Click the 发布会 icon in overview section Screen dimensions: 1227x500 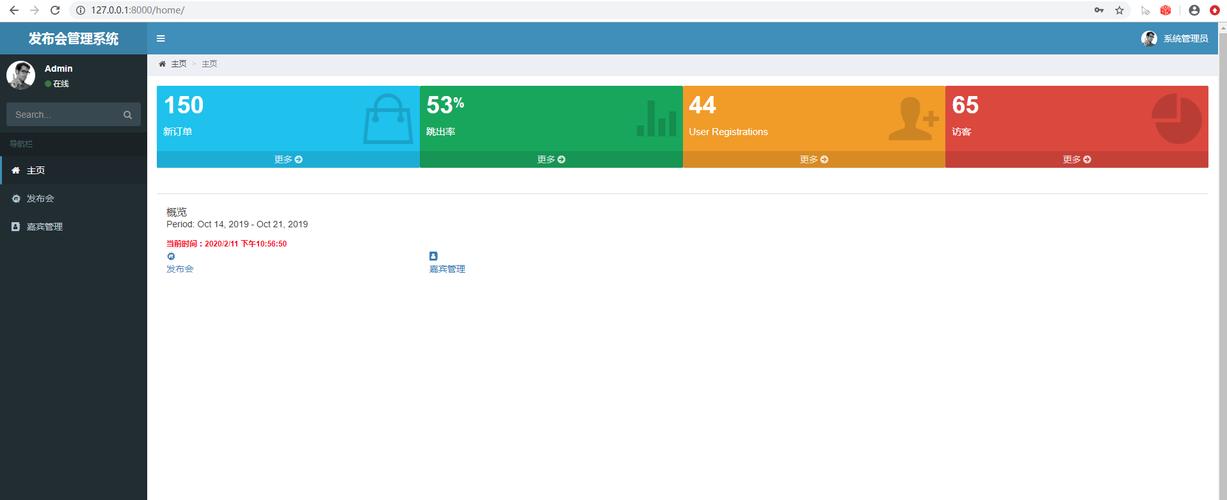coord(171,256)
